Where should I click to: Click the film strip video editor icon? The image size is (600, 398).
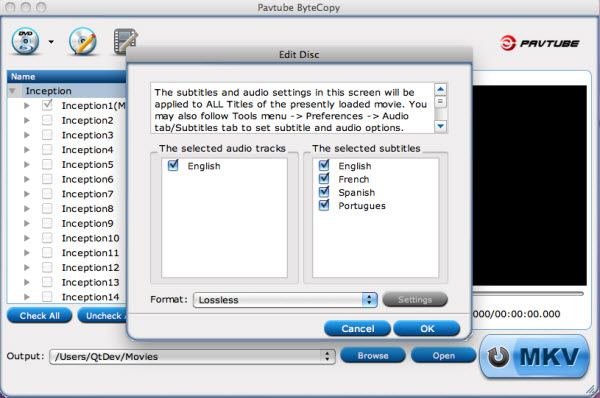point(125,41)
